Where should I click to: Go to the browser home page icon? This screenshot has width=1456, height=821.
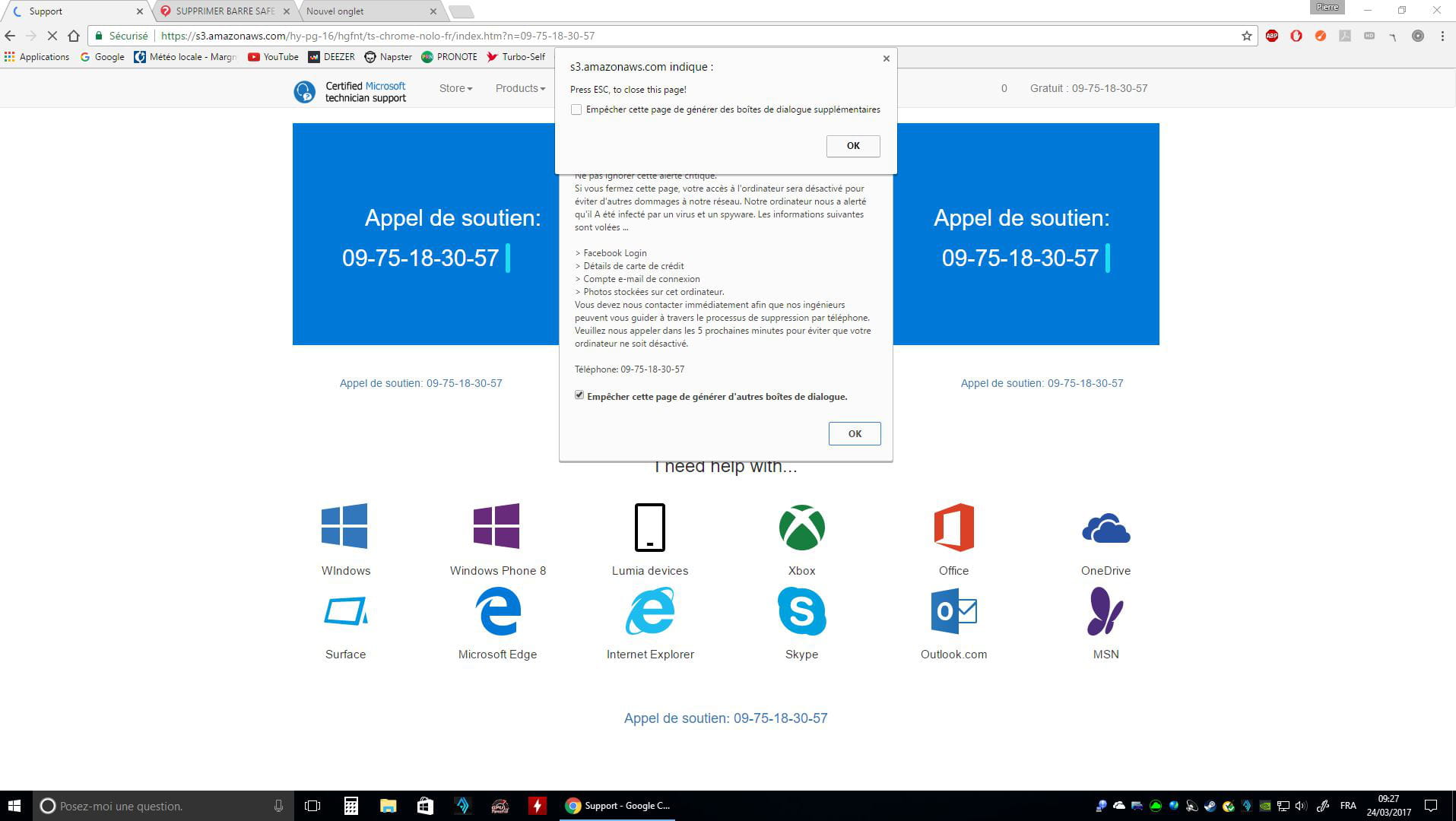[x=74, y=36]
